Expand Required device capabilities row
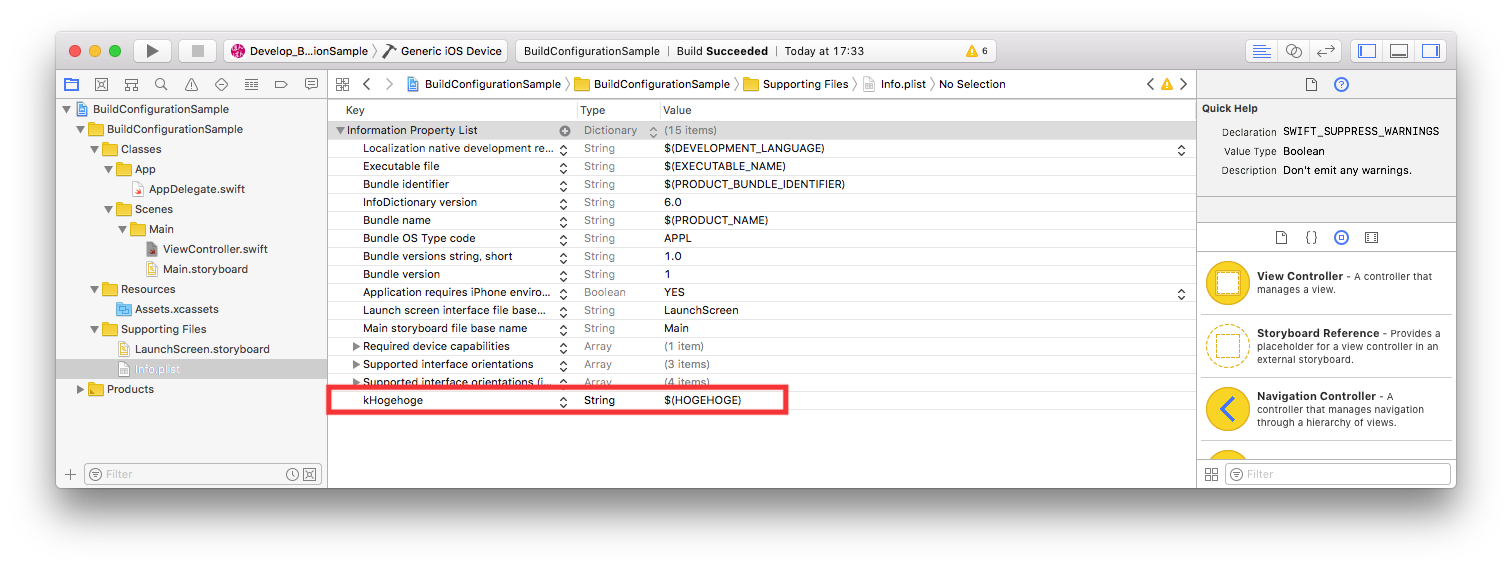 click(x=356, y=346)
